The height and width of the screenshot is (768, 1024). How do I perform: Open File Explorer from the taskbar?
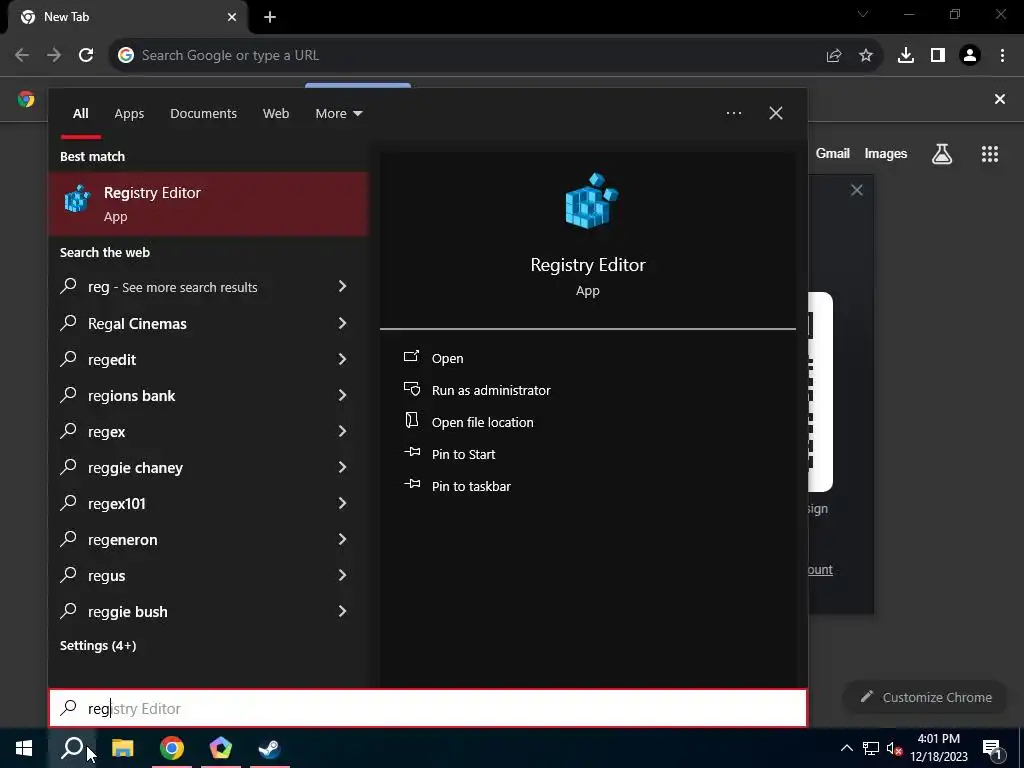pos(122,748)
